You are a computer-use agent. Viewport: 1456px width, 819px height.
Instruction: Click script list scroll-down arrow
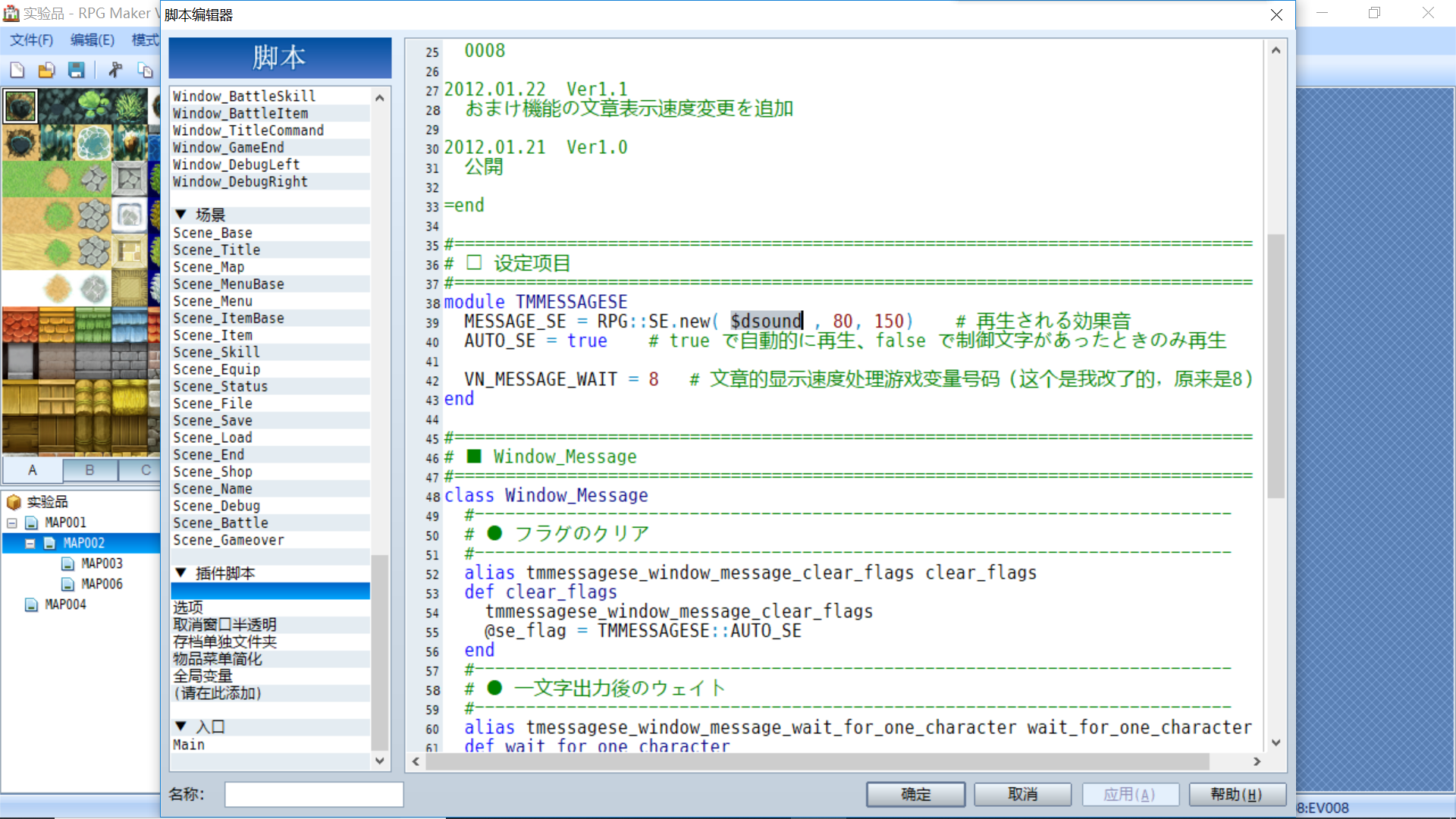[380, 761]
